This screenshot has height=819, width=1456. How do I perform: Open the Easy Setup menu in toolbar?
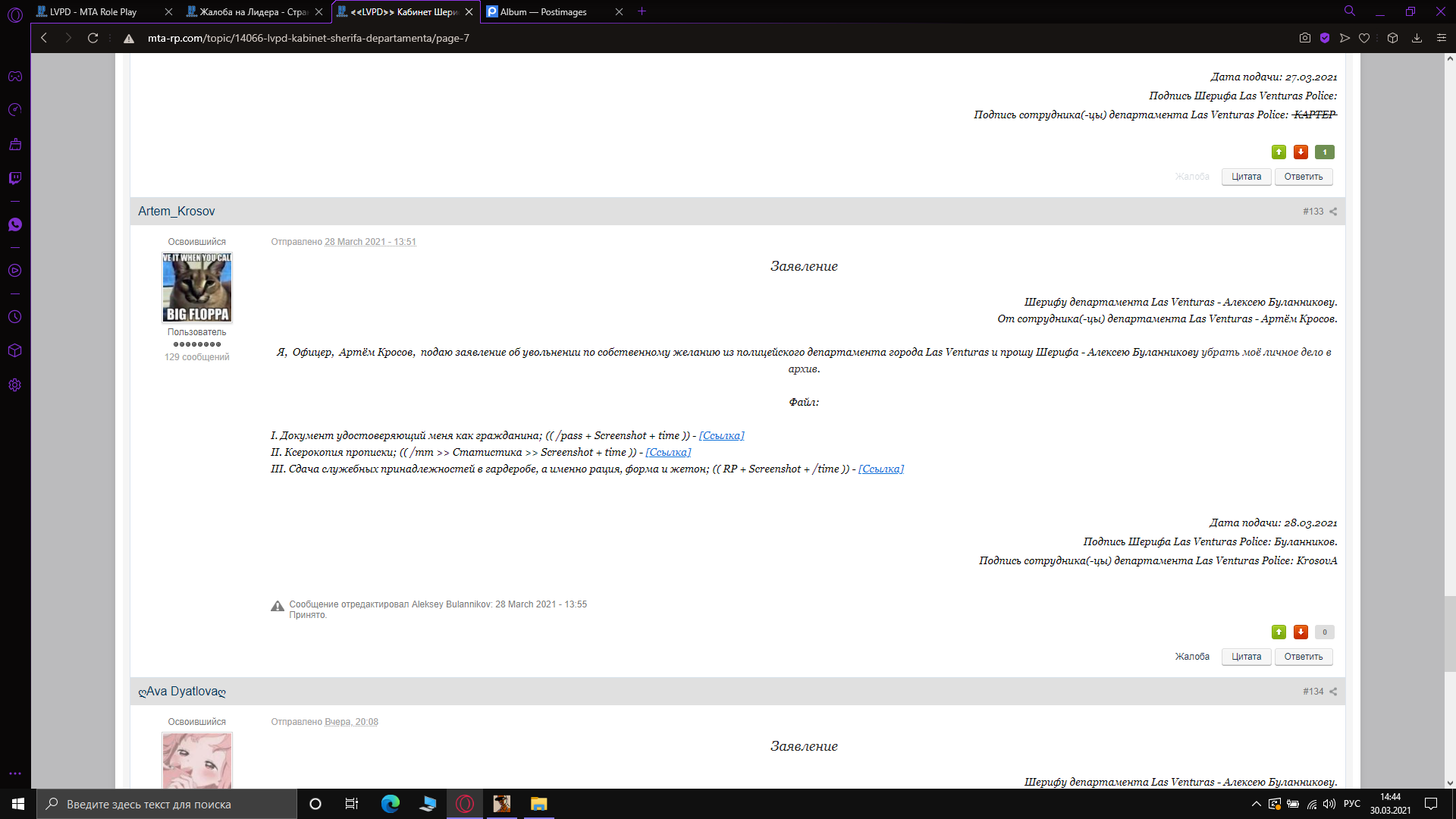pos(1442,38)
